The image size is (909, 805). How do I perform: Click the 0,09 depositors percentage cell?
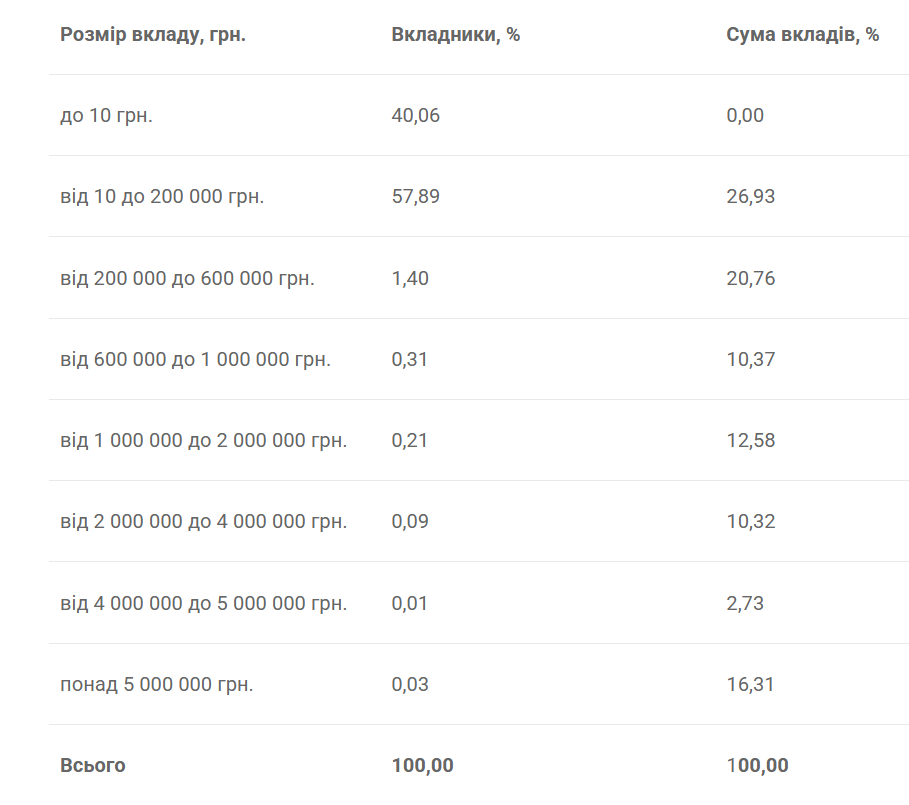409,521
